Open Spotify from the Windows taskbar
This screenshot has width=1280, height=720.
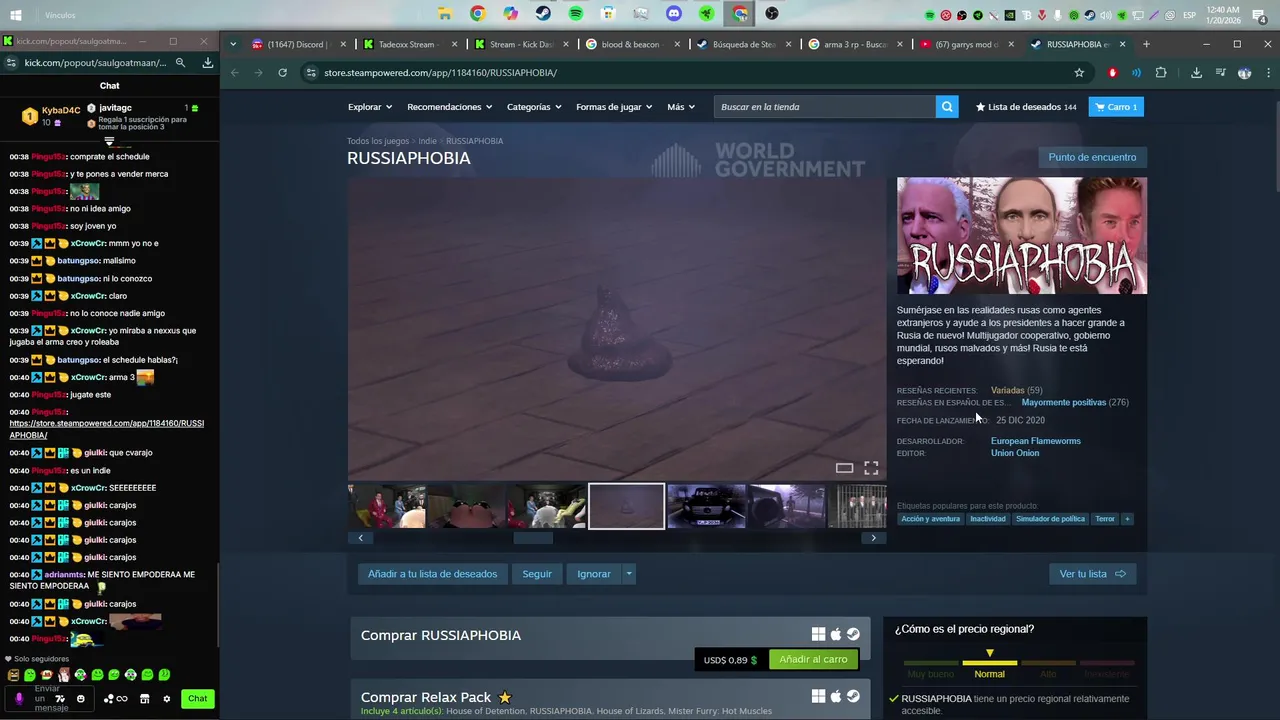[x=576, y=14]
